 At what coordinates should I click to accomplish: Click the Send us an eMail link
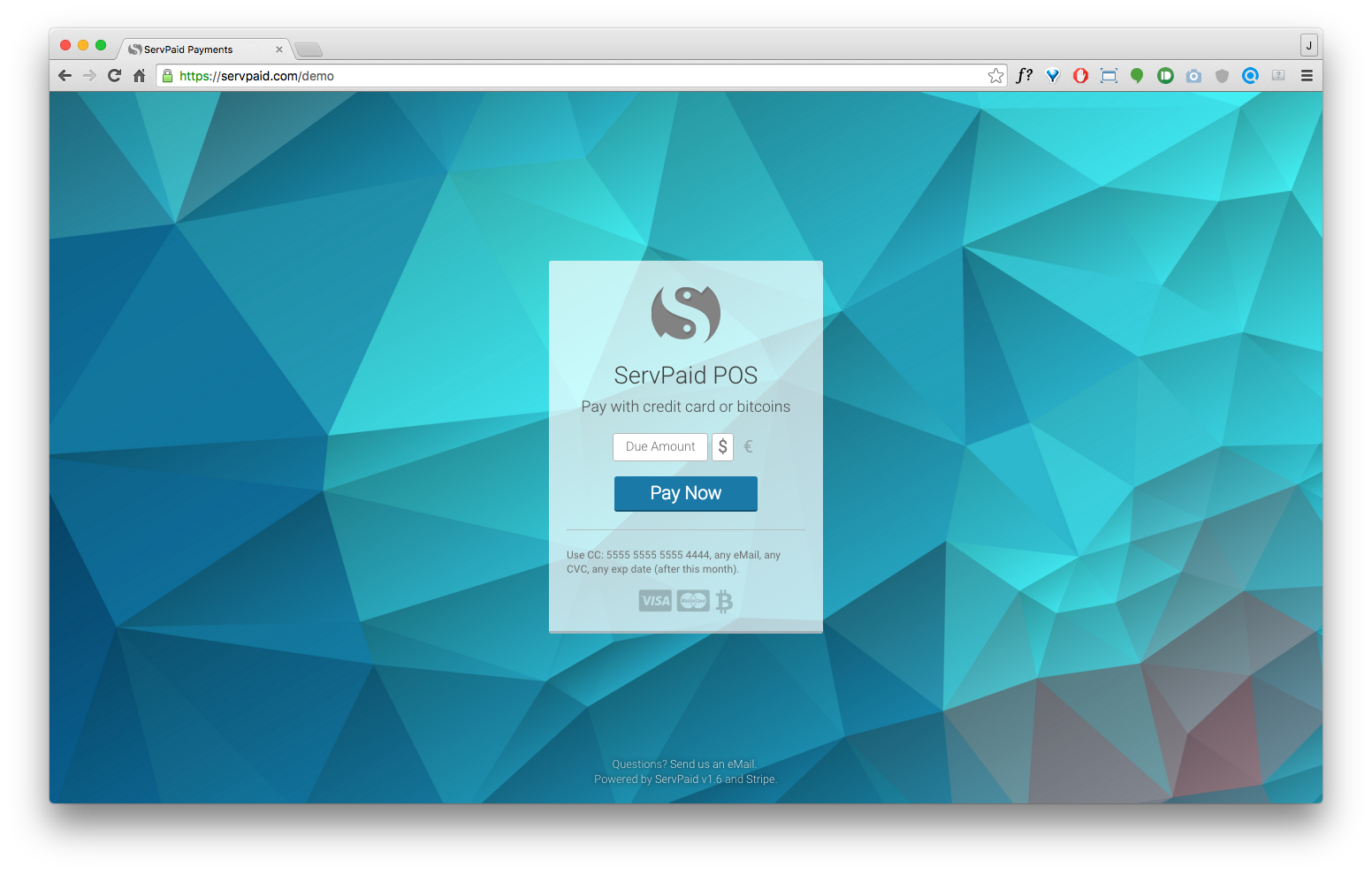click(x=712, y=764)
